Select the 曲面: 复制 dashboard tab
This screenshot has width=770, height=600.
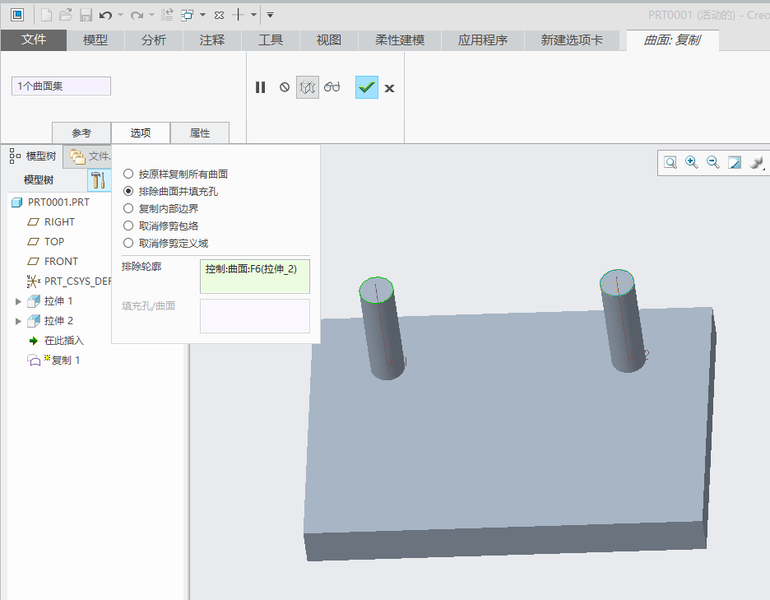click(672, 40)
